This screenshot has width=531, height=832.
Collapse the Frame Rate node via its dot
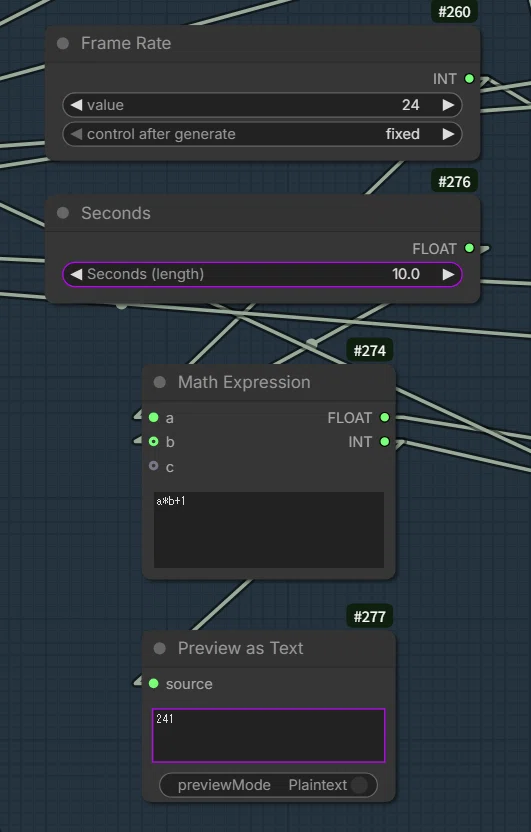click(63, 44)
